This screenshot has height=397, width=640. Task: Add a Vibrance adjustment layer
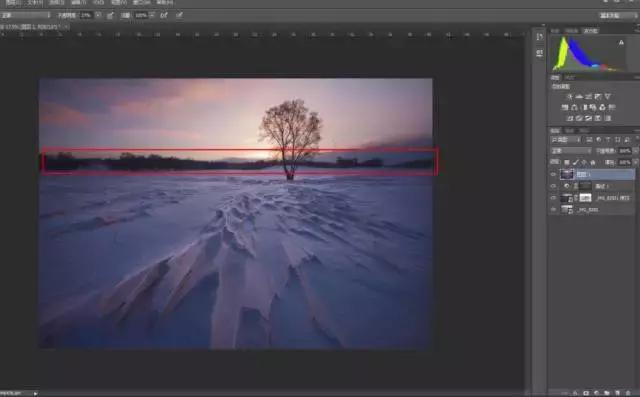607,96
